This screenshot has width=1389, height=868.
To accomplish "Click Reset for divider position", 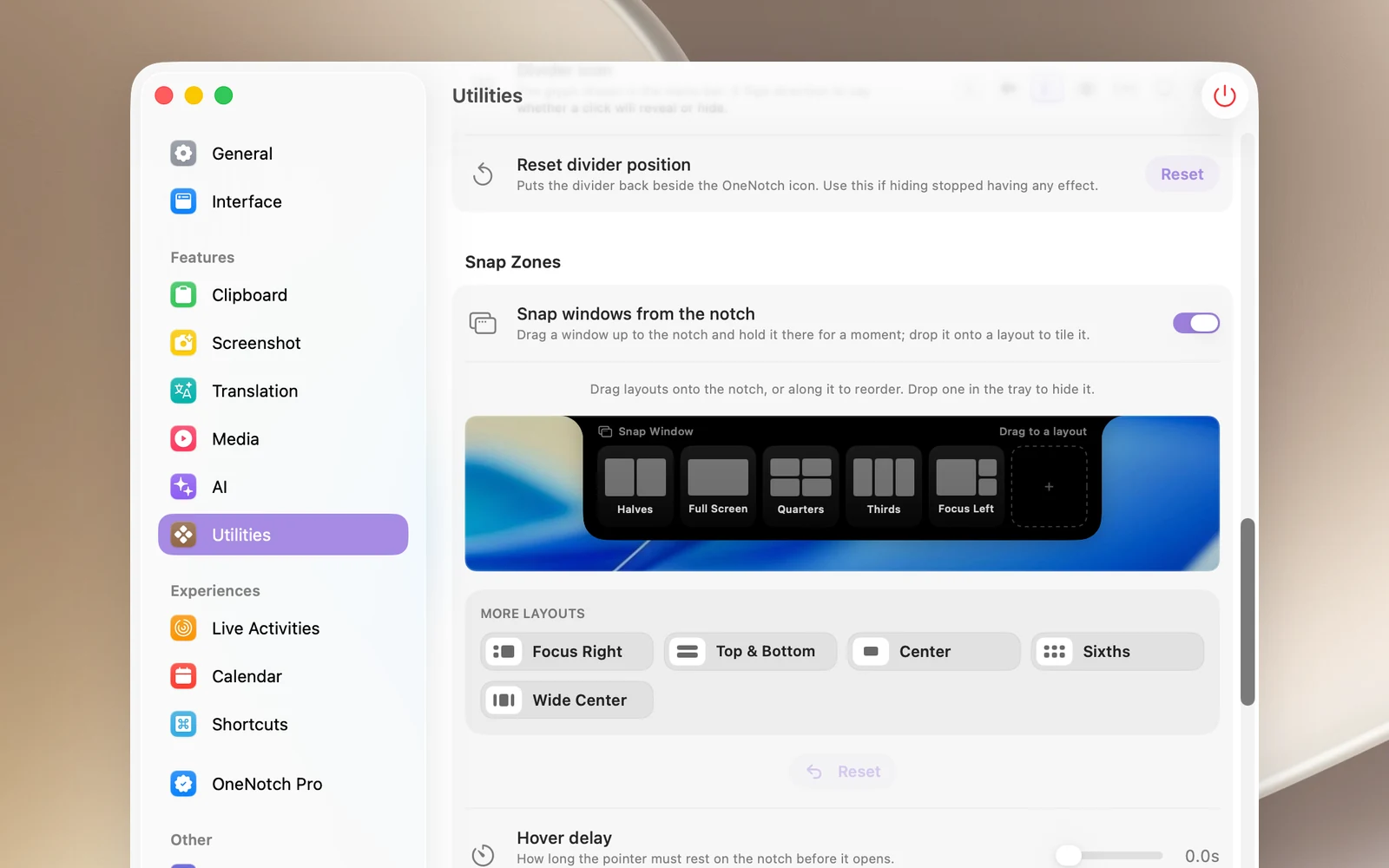I will tap(1182, 174).
